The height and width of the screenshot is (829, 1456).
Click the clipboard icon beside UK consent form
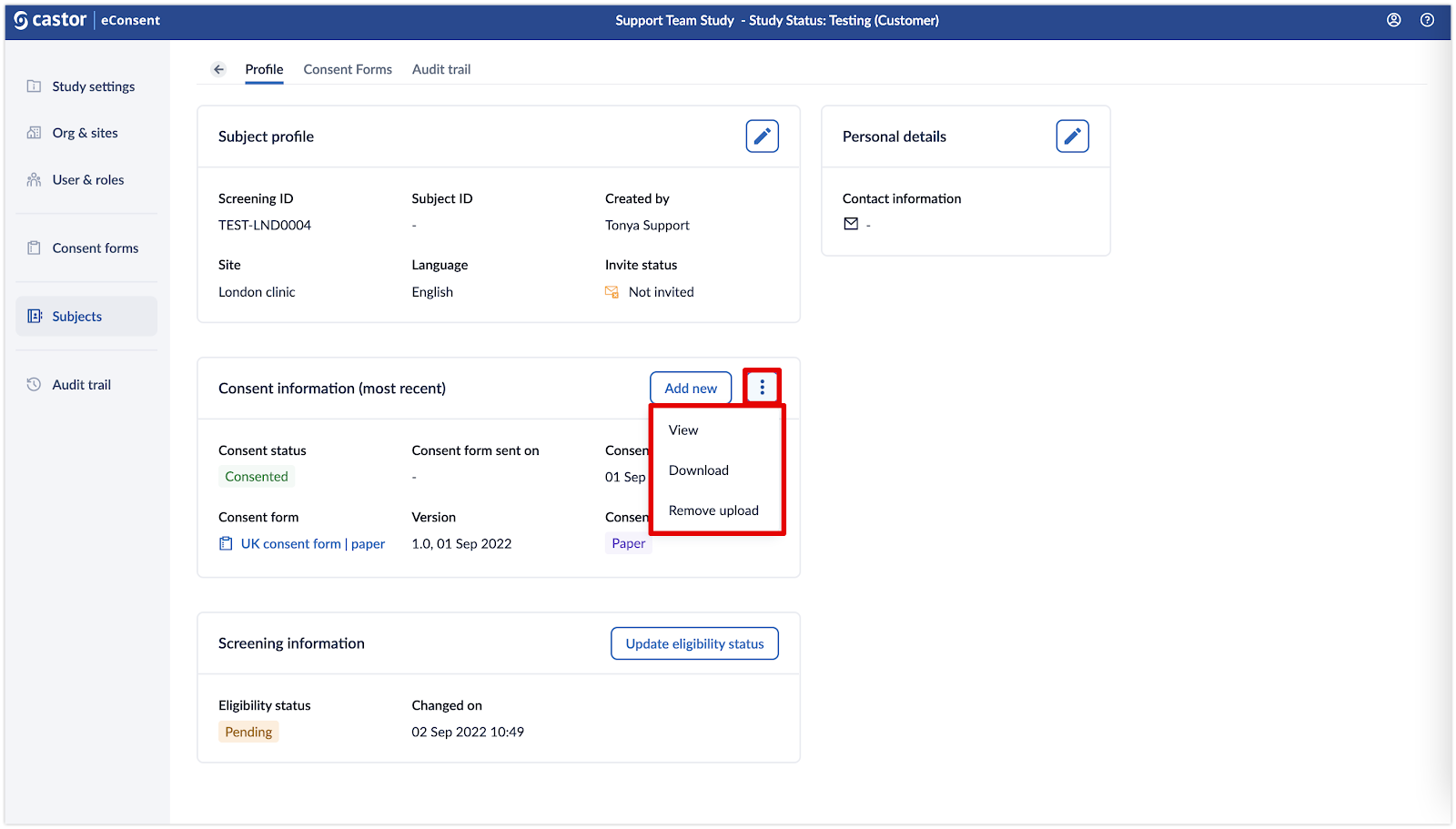tap(226, 544)
